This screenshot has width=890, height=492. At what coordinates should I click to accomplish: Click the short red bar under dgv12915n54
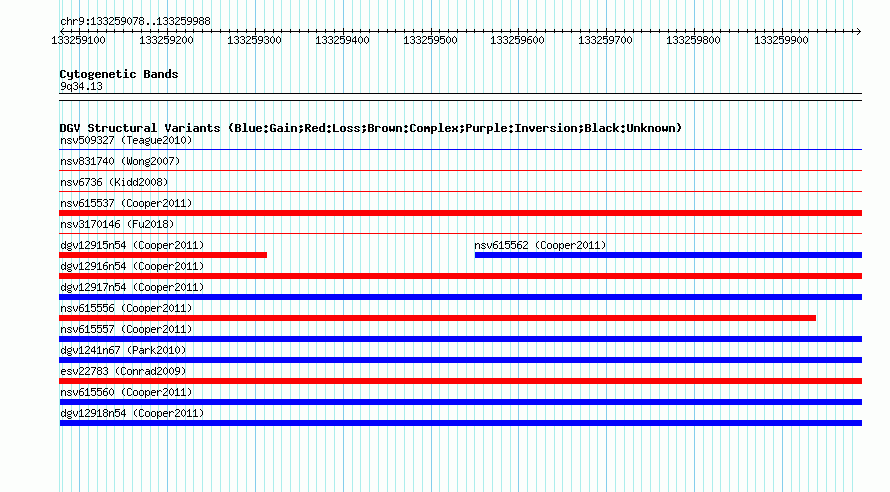[x=163, y=255]
